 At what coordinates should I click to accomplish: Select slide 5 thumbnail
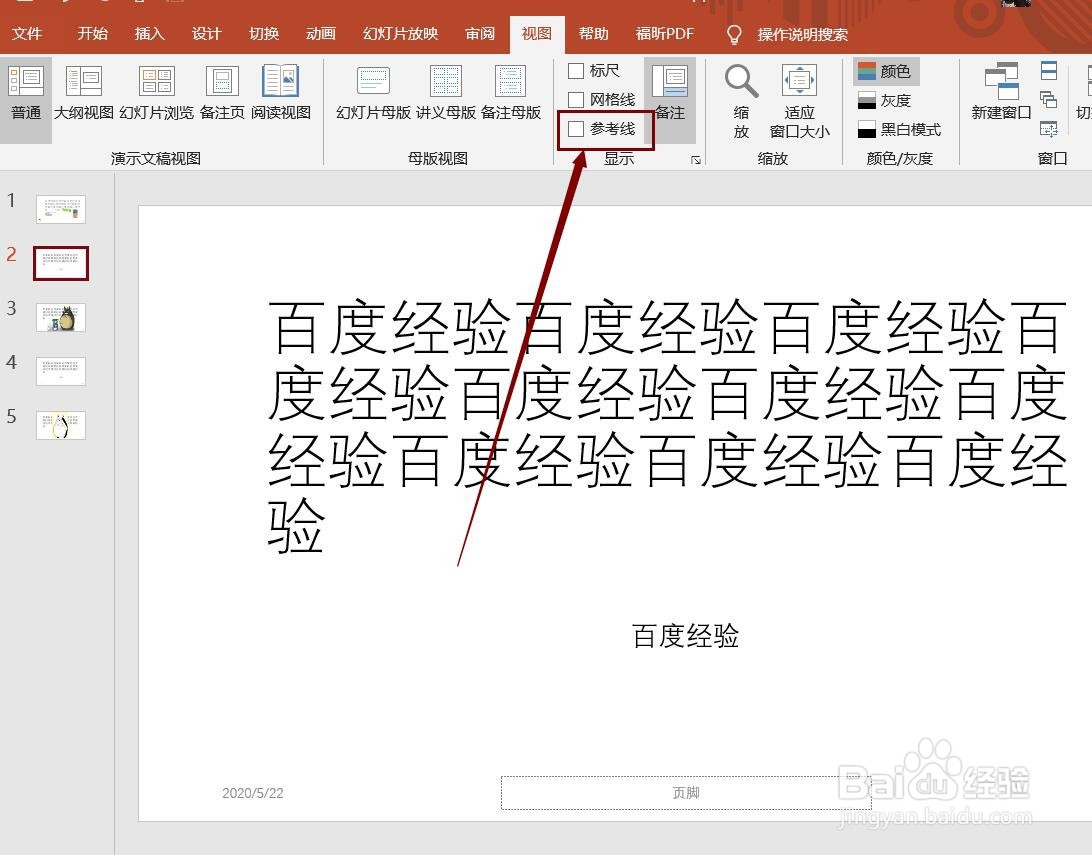click(x=61, y=425)
